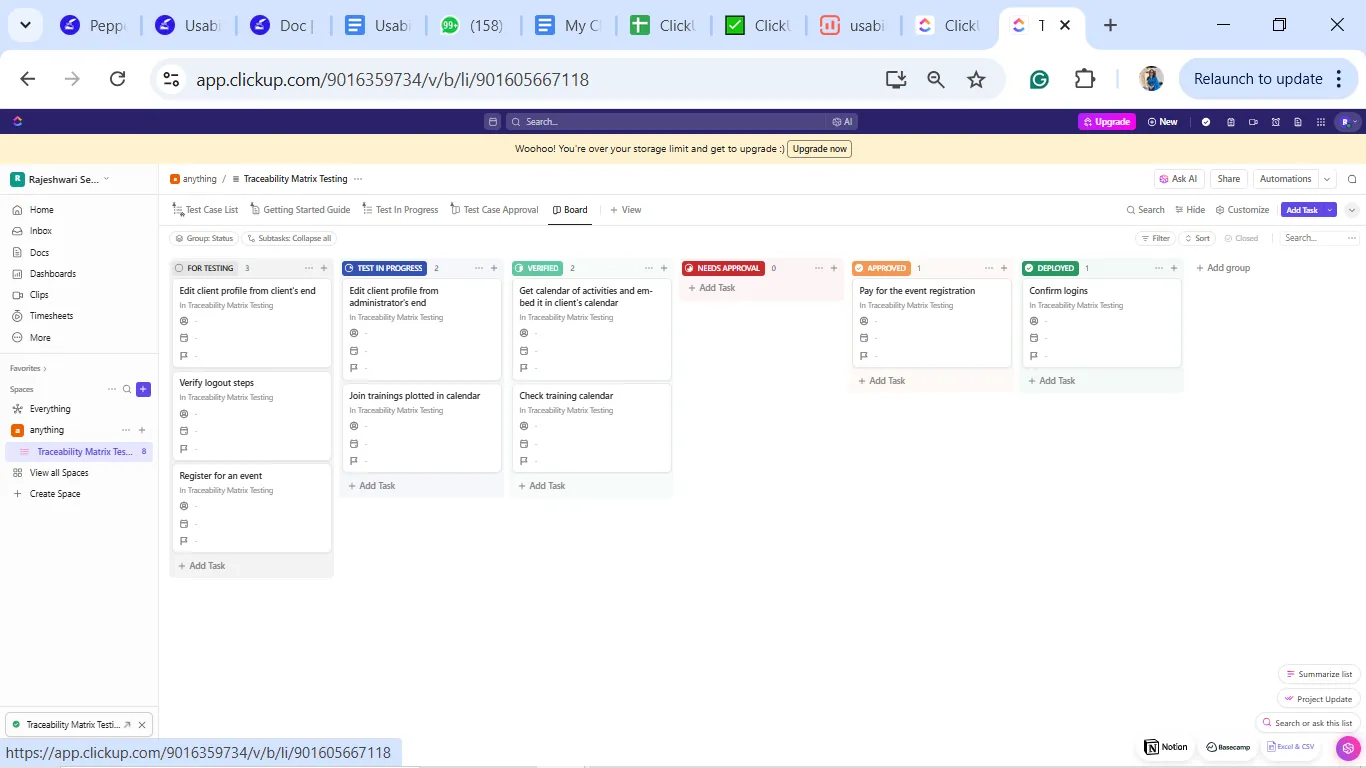Switch to Test Case Approval tab
1366x768 pixels.
click(x=495, y=210)
